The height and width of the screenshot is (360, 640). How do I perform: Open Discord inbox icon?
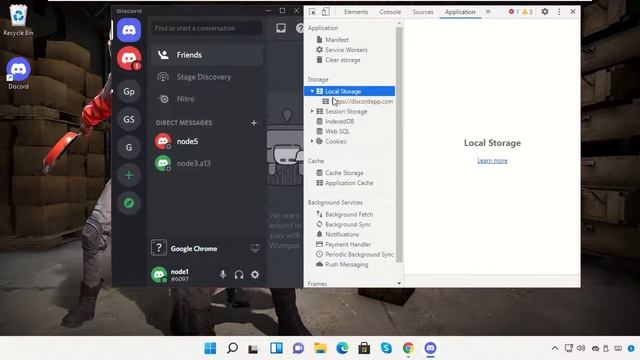tap(281, 28)
